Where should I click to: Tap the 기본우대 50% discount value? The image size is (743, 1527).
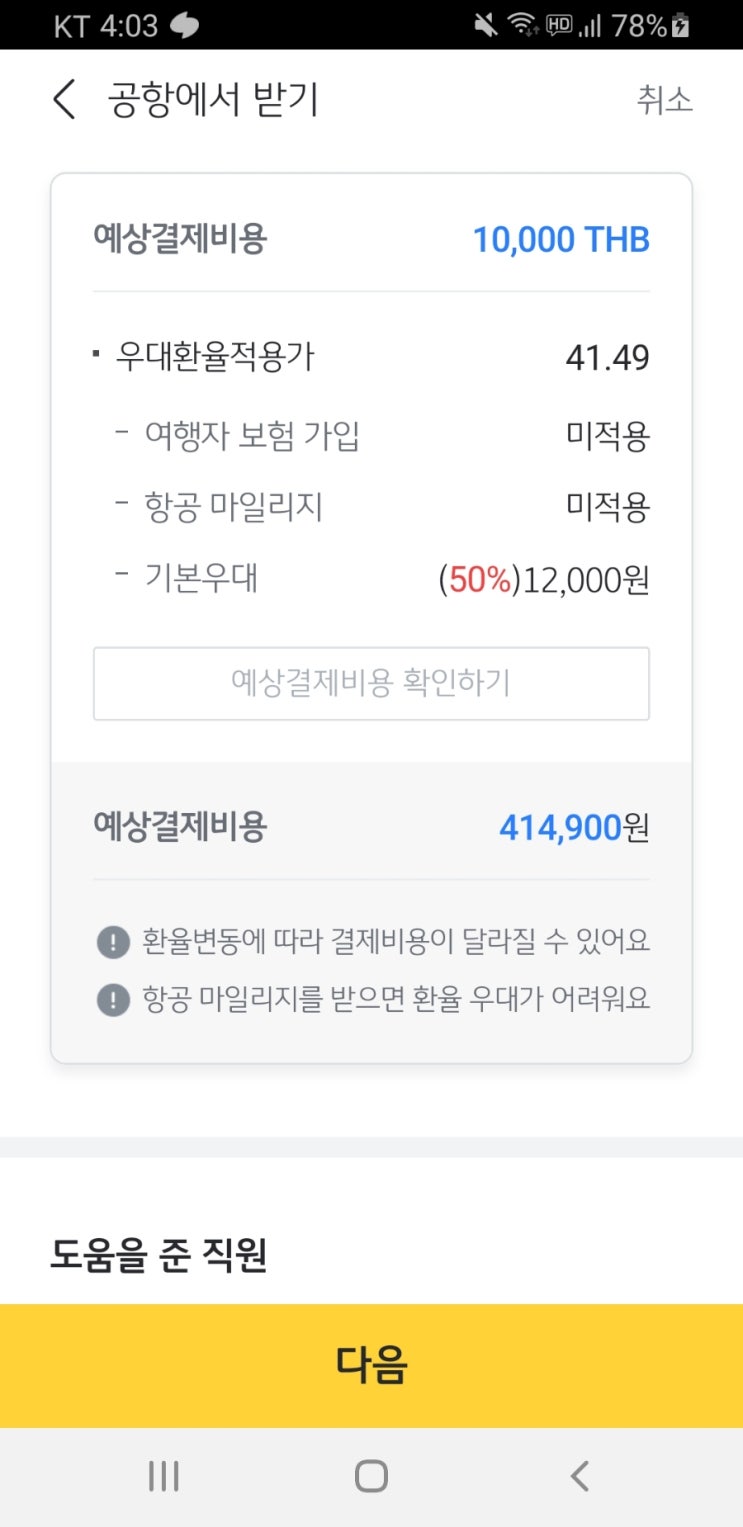pyautogui.click(x=543, y=580)
